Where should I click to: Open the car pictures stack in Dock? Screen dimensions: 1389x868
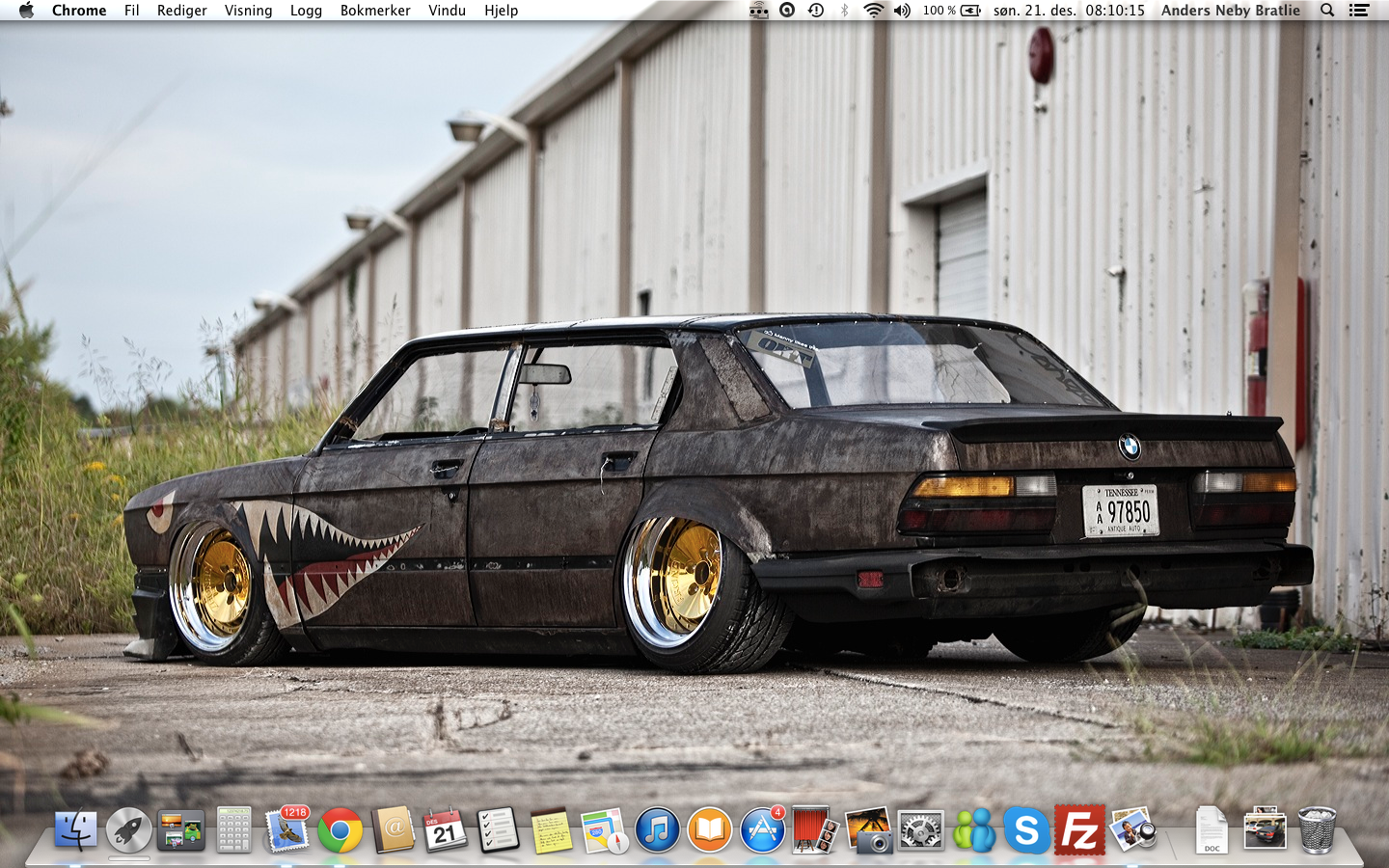point(1265,829)
